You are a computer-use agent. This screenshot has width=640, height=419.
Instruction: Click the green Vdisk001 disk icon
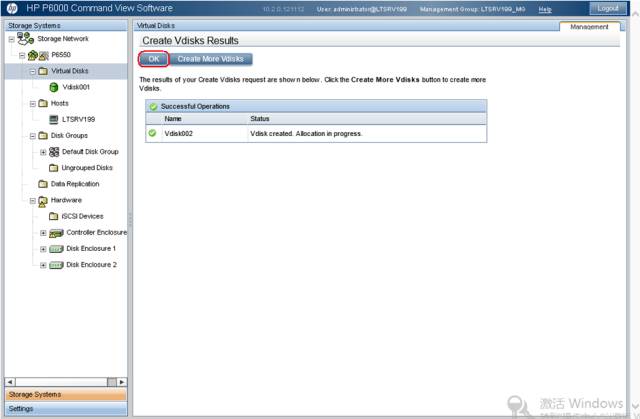point(53,87)
